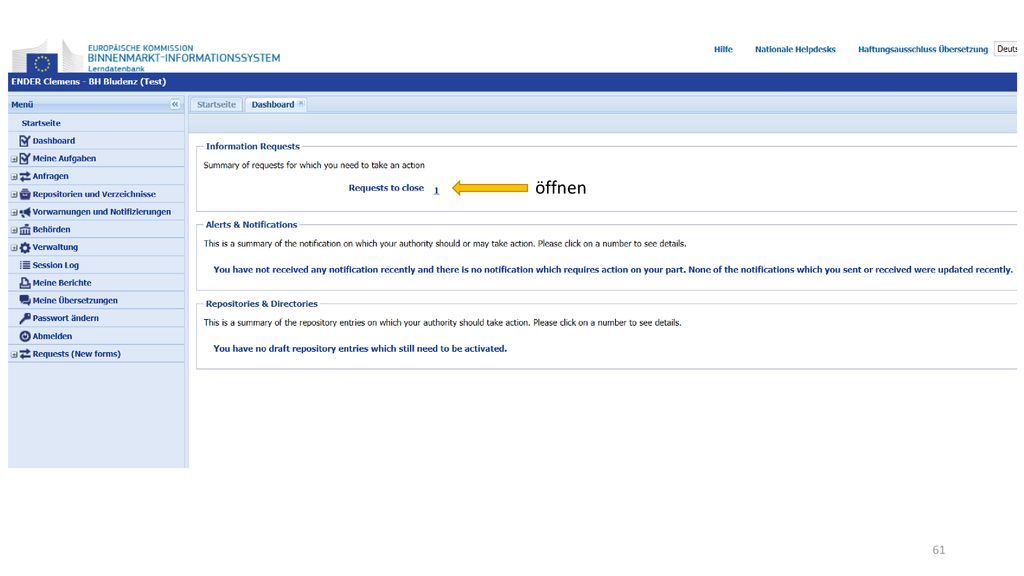Open the Hilfe link
Screen dimensions: 1024x576
point(723,49)
